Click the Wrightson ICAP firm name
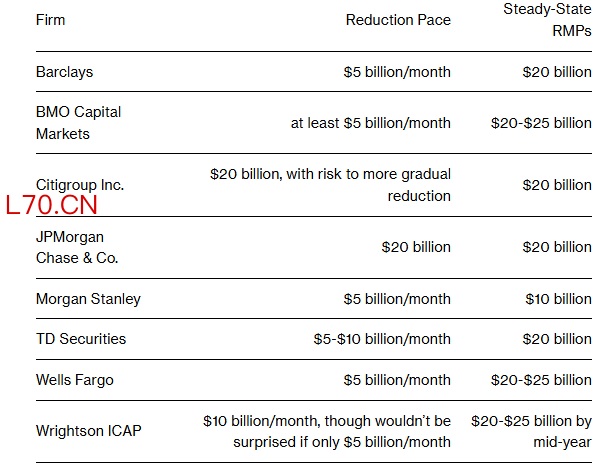Image resolution: width=610 pixels, height=470 pixels. pyautogui.click(x=88, y=431)
